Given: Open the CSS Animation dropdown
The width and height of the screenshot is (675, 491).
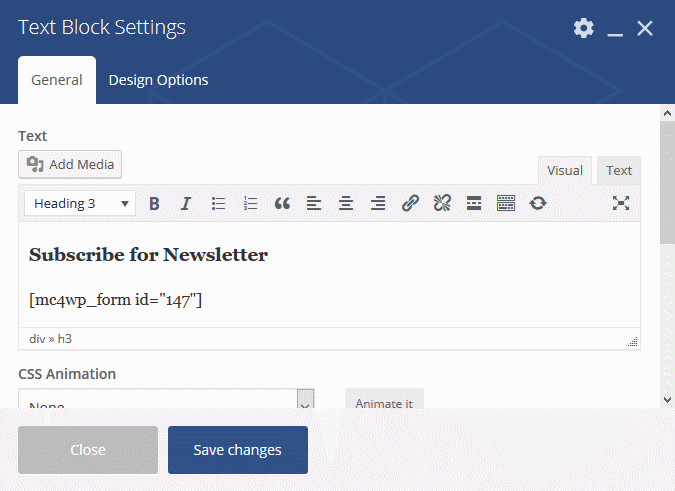Looking at the screenshot, I should click(166, 399).
